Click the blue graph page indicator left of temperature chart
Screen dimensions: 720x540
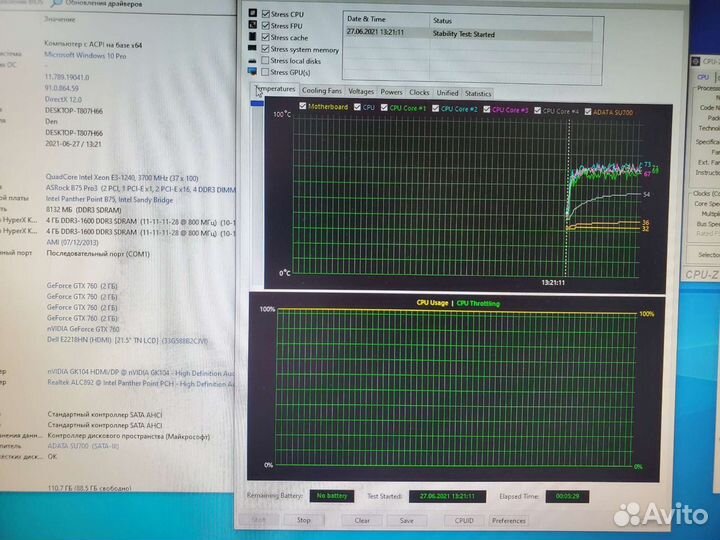(x=257, y=103)
